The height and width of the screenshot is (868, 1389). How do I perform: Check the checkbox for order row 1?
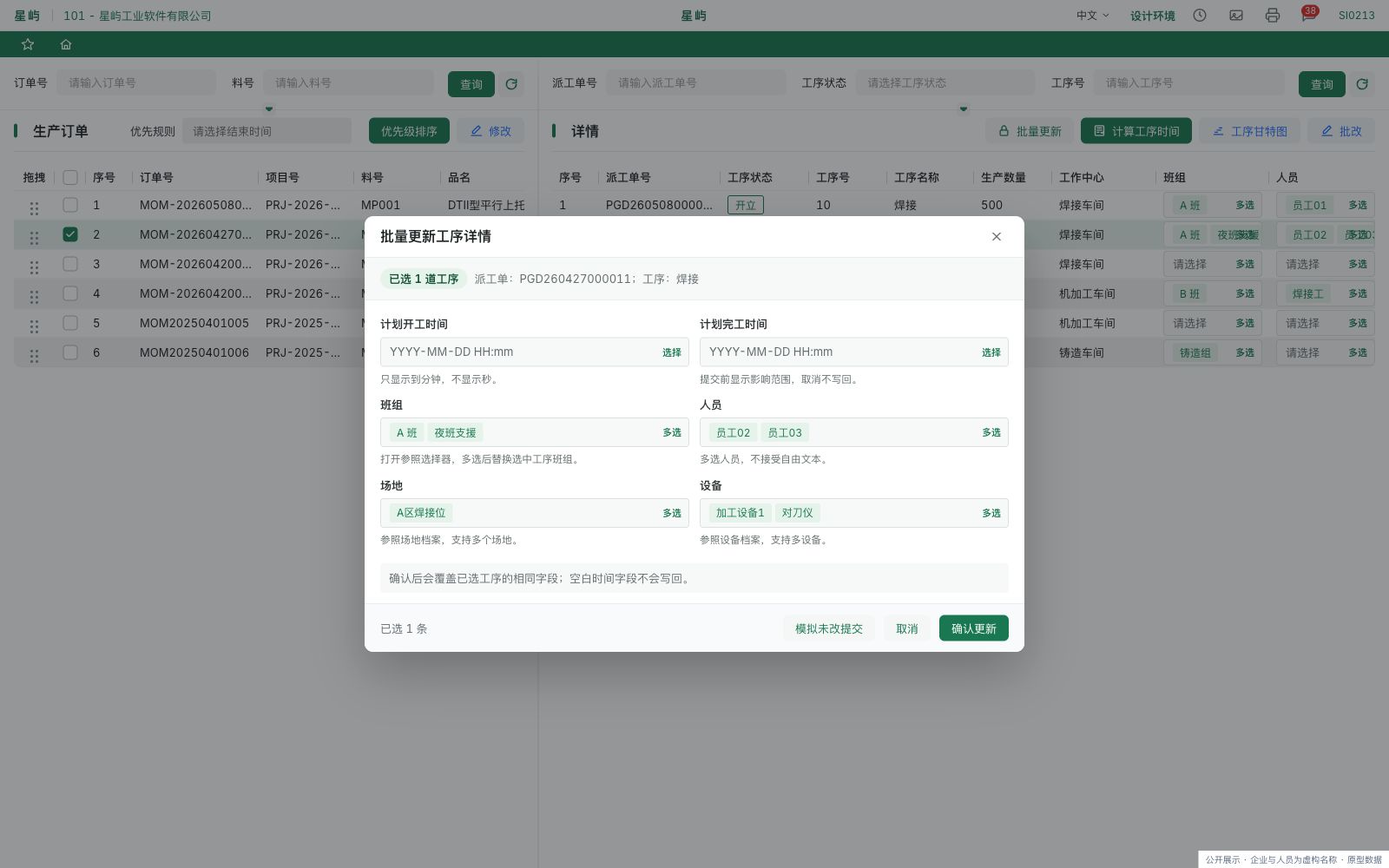pyautogui.click(x=70, y=205)
